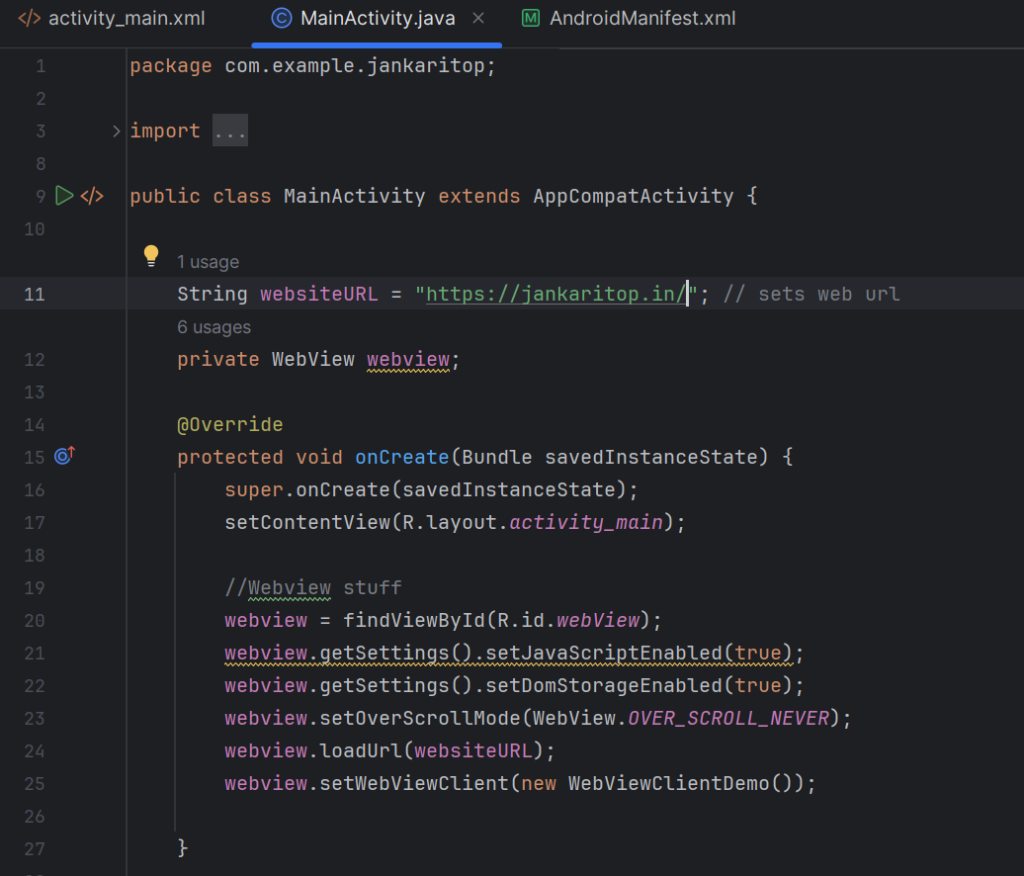Click the Java class icon on MainActivity tab
Screen dimensions: 1024x876
[x=281, y=18]
